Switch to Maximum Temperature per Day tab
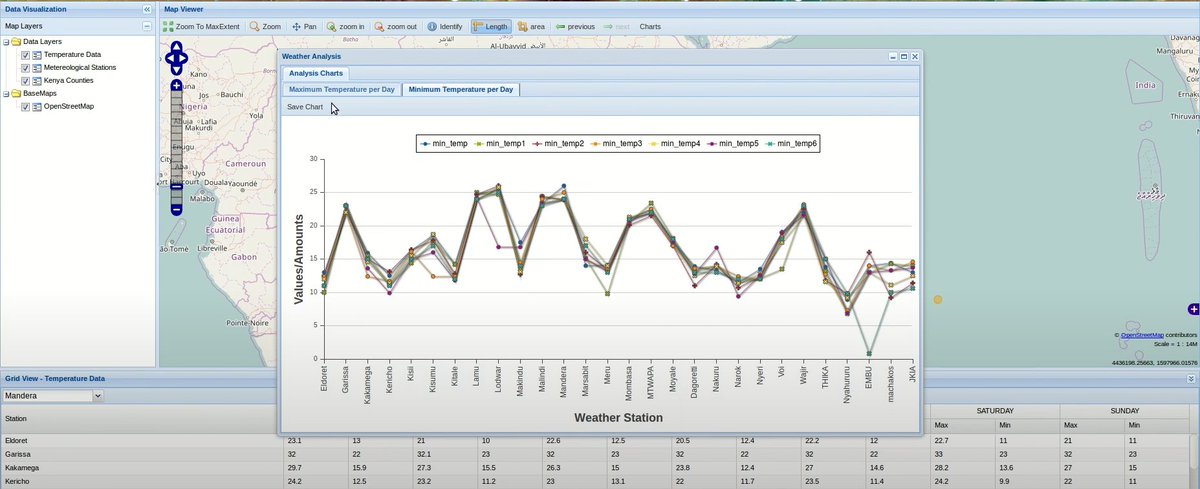Screen dimensions: 1200x489 coord(342,89)
